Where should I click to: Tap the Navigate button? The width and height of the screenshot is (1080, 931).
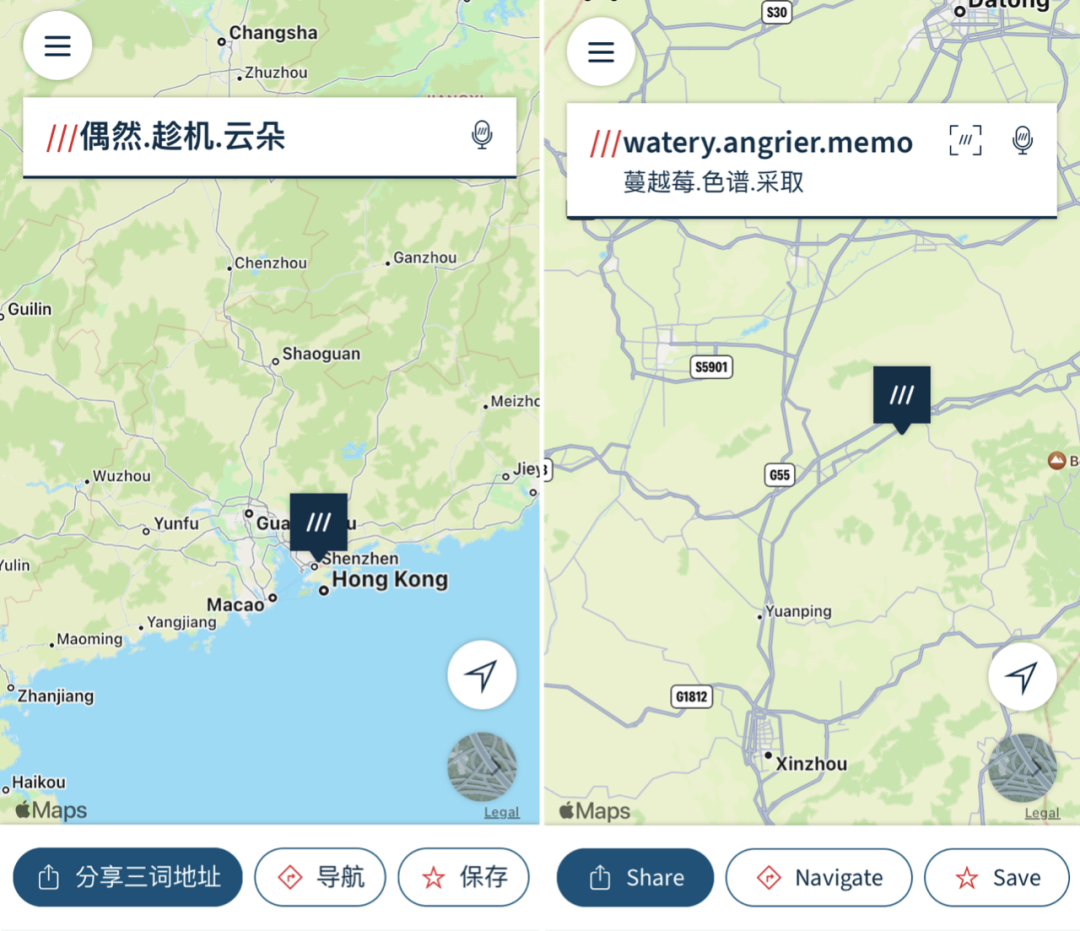[x=819, y=878]
